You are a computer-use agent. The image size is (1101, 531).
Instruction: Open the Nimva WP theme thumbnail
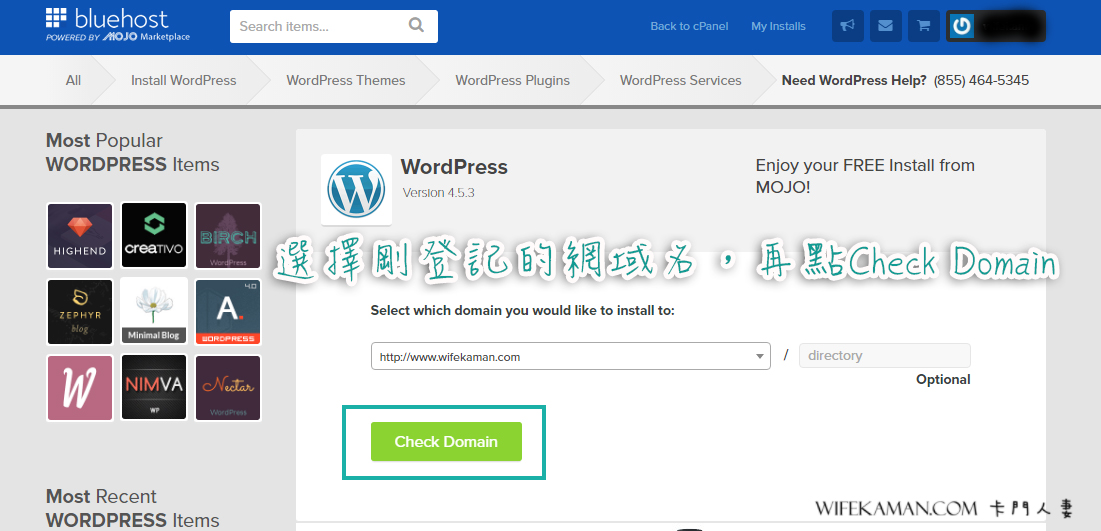(x=154, y=388)
